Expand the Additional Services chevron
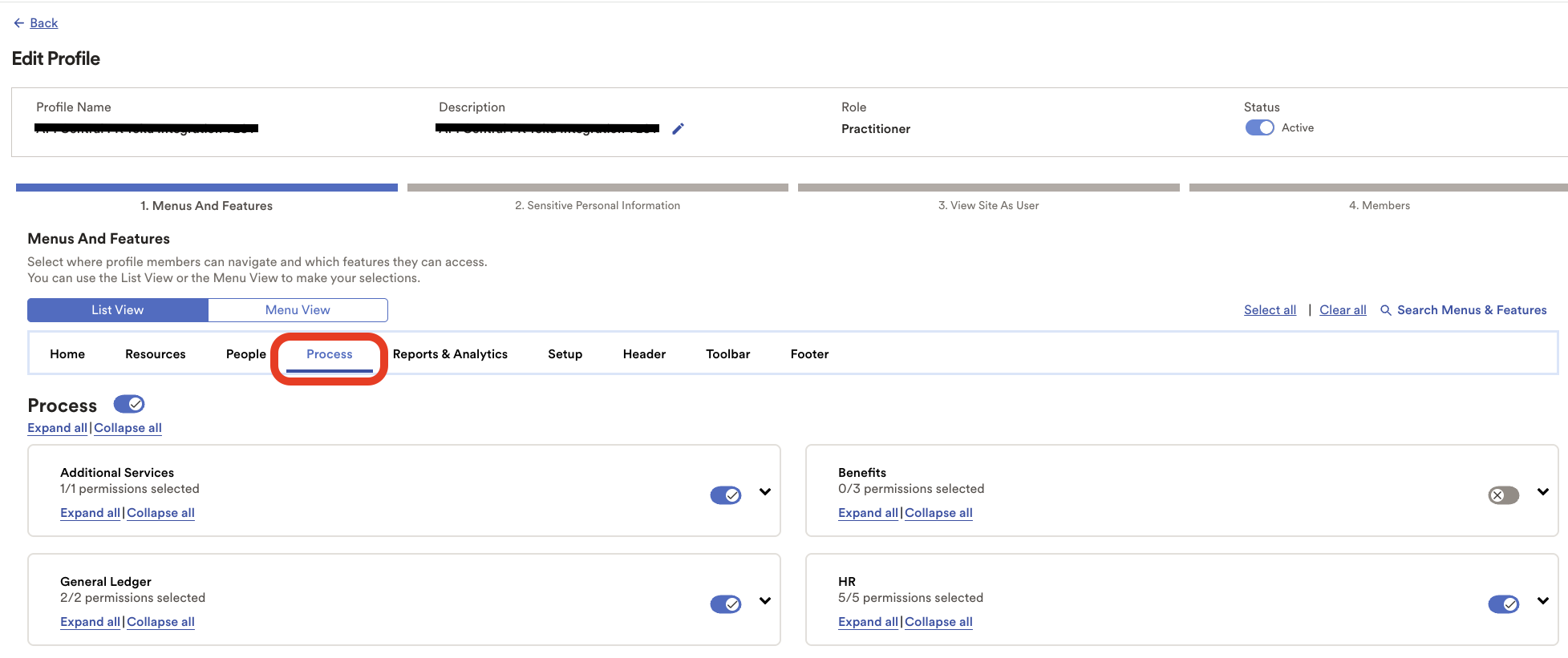The width and height of the screenshot is (1568, 658). 765,492
